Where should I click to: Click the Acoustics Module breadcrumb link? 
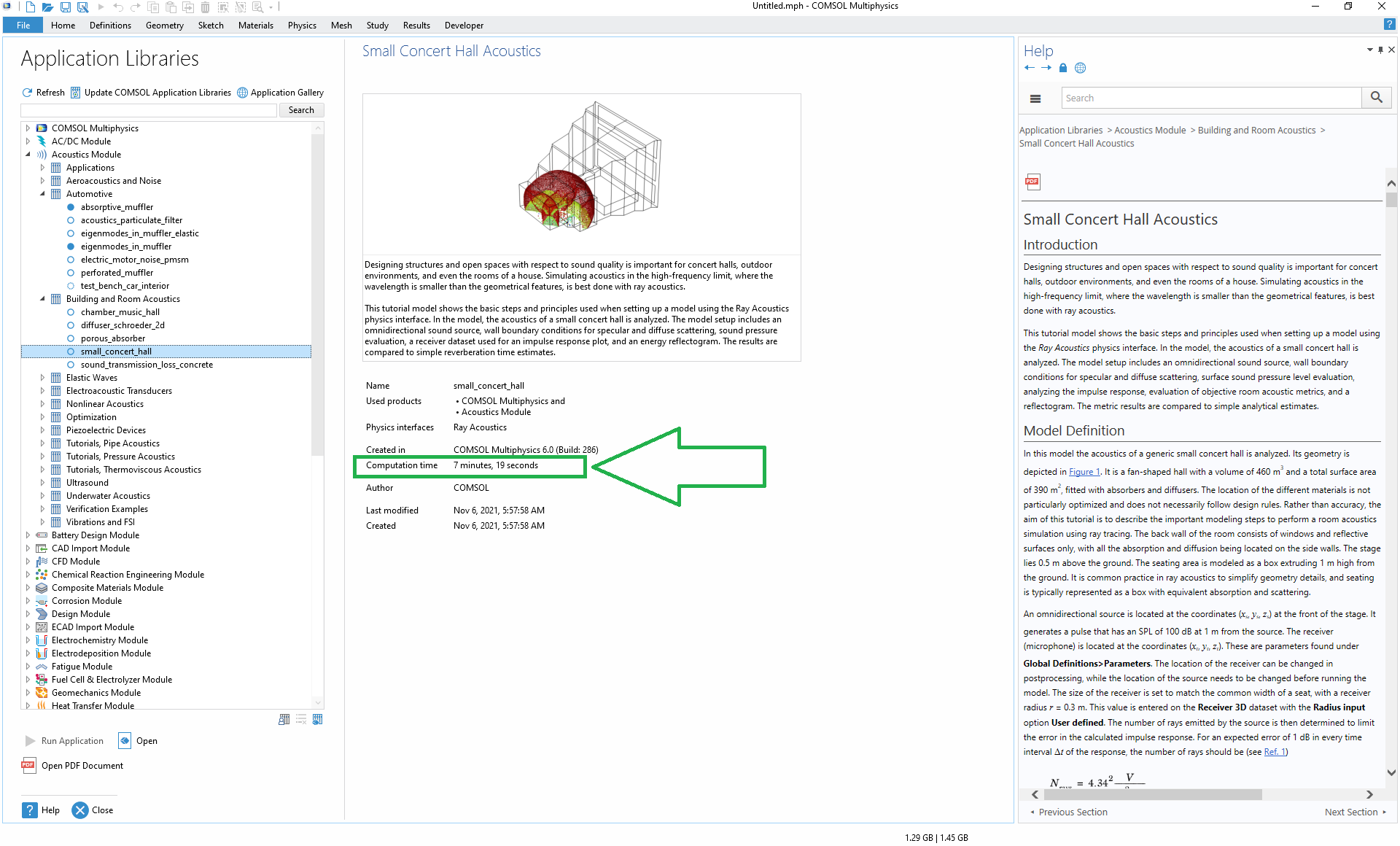tap(1150, 131)
